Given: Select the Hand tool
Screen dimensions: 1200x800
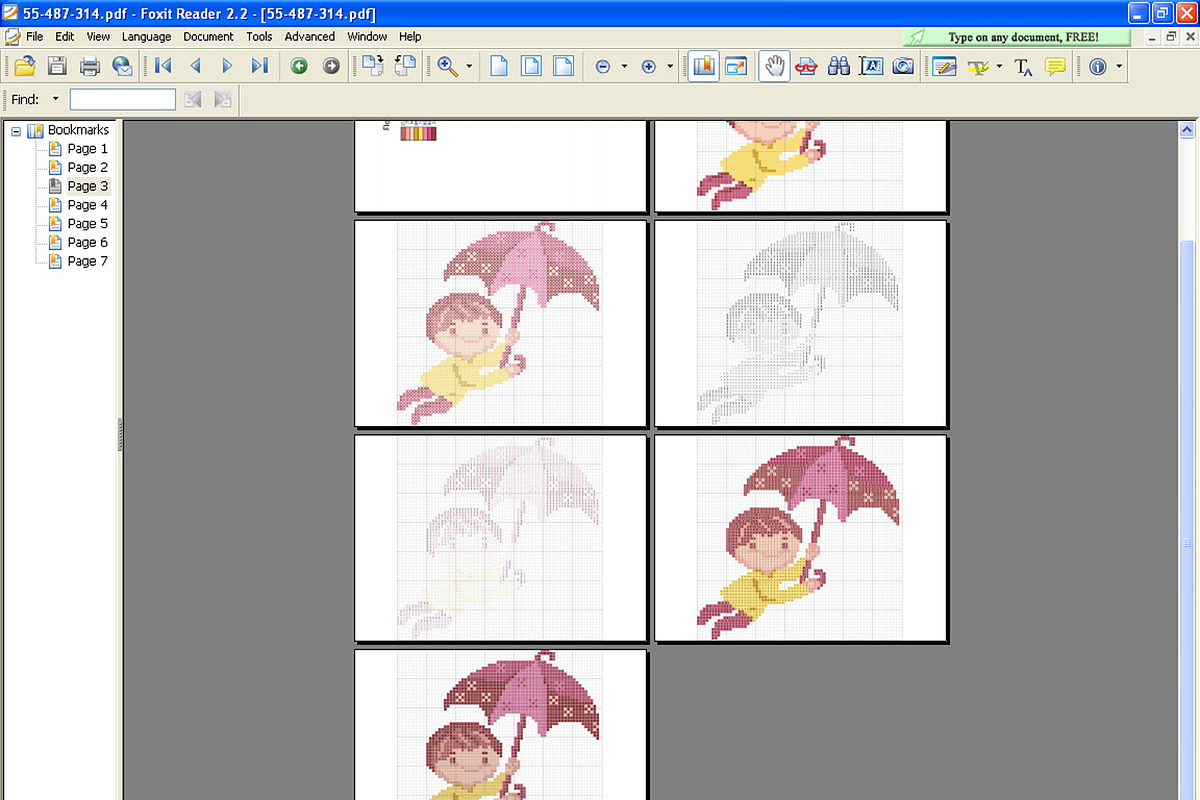Looking at the screenshot, I should point(773,67).
